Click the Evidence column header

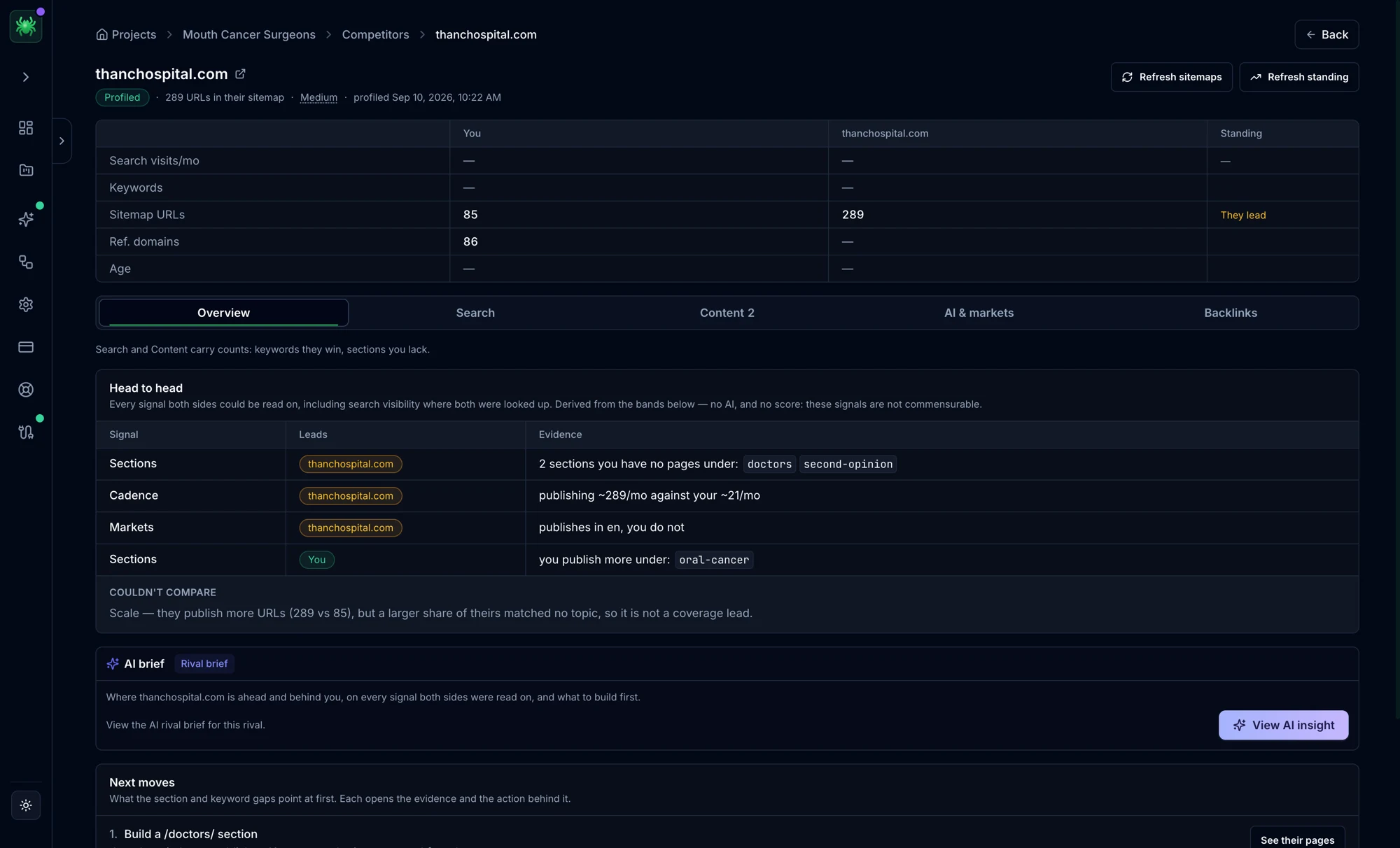560,434
